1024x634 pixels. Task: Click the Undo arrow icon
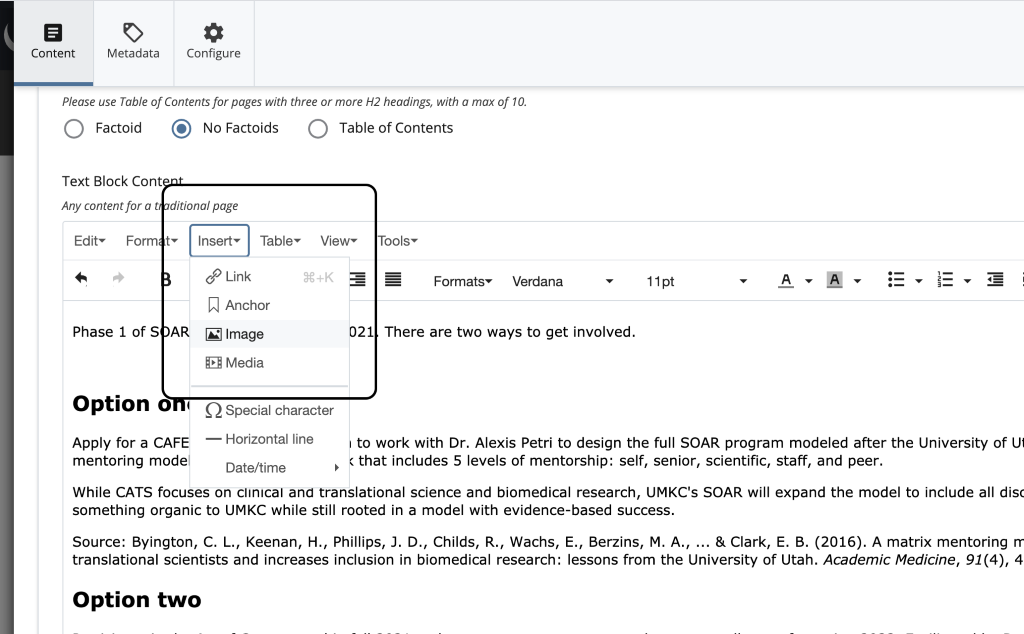click(x=81, y=279)
